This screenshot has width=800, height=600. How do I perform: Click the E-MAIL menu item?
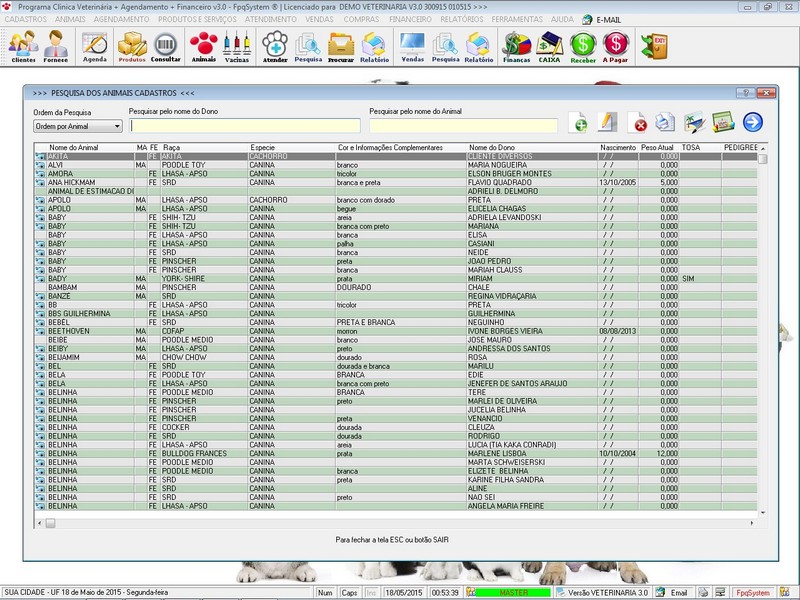click(x=602, y=19)
